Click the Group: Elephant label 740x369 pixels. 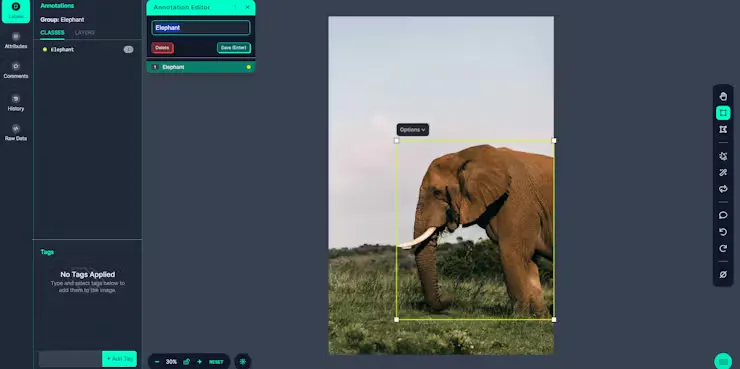62,20
